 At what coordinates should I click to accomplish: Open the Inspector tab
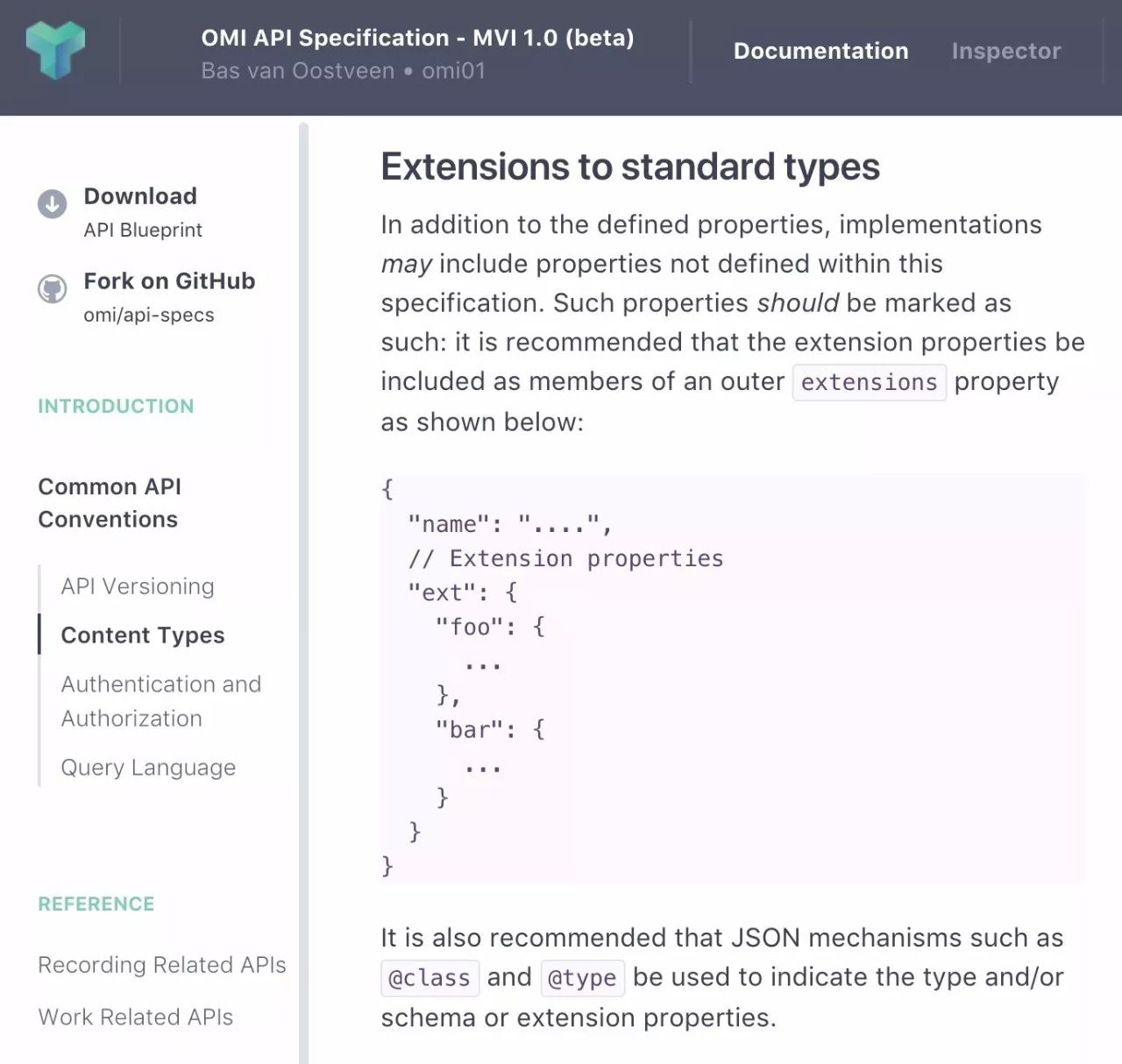tap(1006, 51)
